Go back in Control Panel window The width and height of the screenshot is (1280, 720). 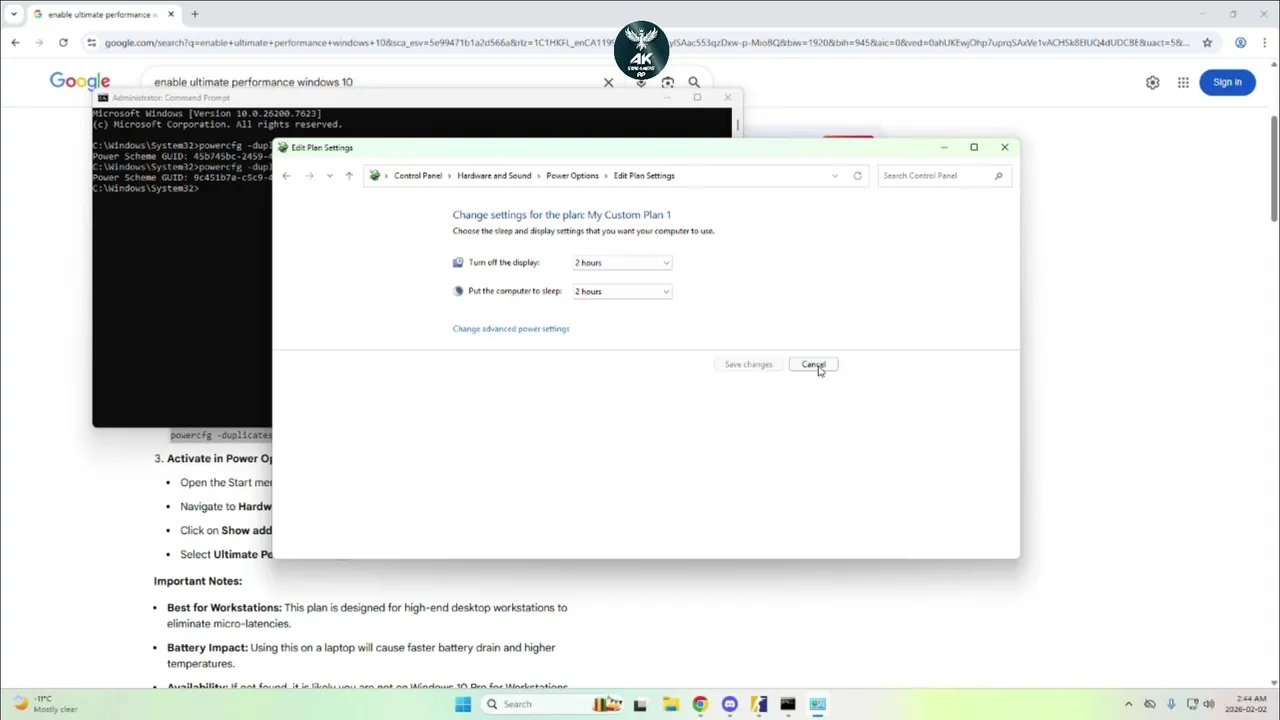(286, 176)
